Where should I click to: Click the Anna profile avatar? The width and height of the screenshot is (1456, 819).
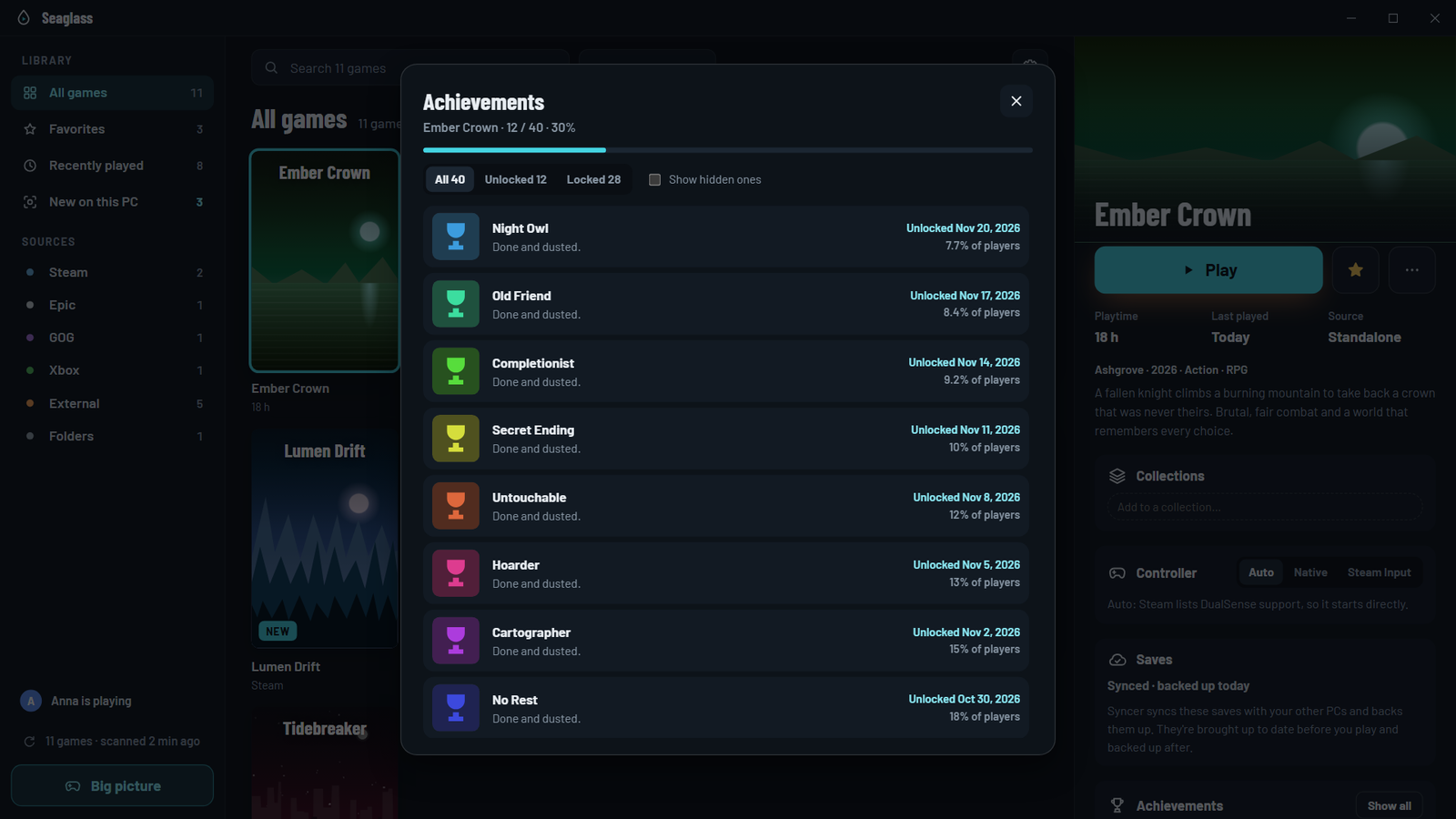[x=31, y=701]
